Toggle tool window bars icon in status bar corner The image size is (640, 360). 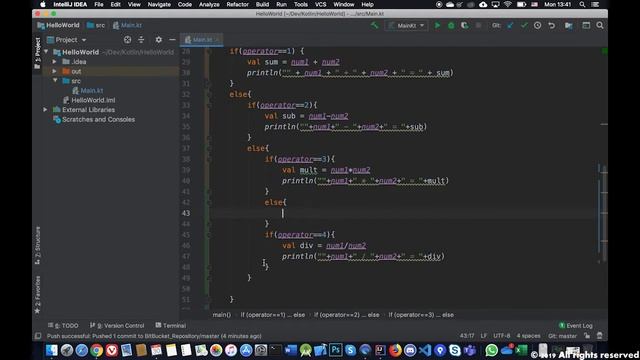tap(38, 336)
